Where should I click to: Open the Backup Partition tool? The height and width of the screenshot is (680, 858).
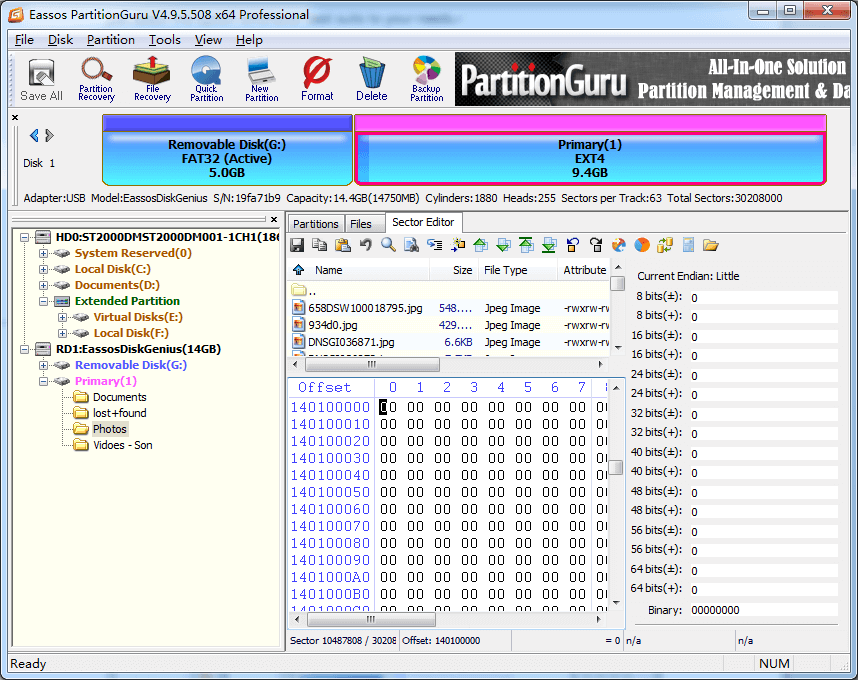click(x=426, y=80)
